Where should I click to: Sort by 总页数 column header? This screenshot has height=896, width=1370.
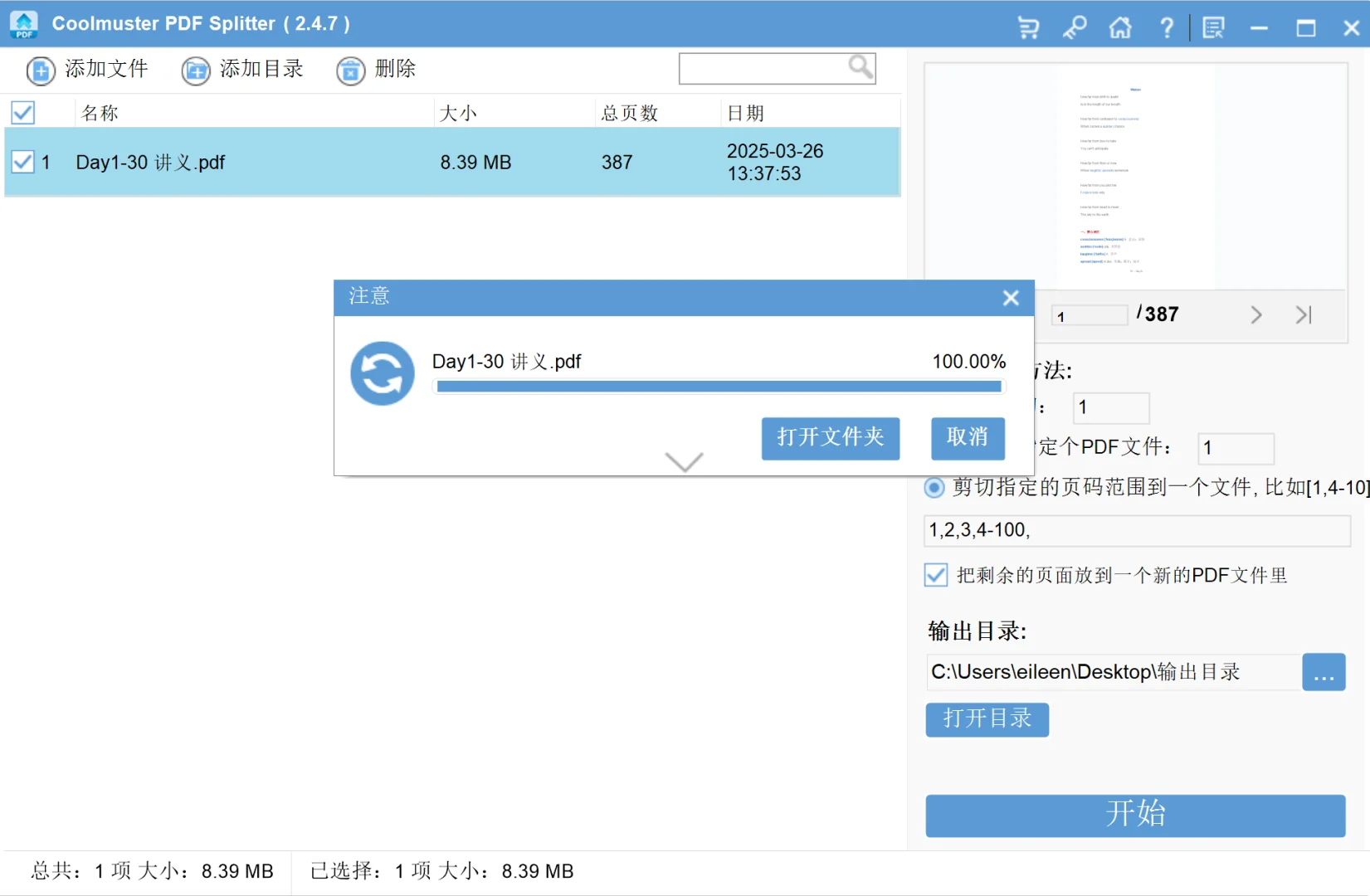[630, 113]
